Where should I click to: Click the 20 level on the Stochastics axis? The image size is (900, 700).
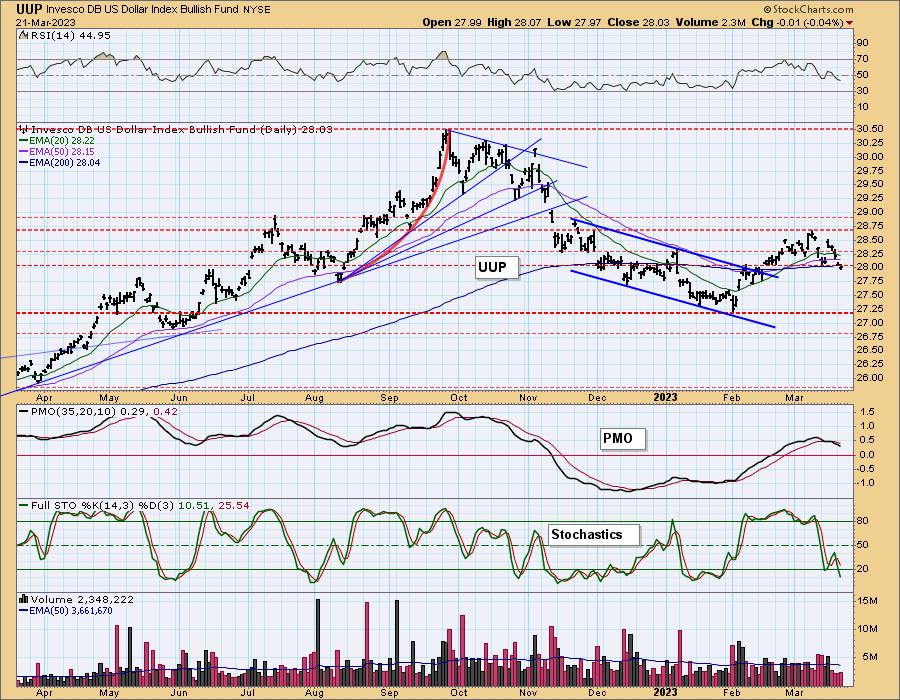click(862, 569)
